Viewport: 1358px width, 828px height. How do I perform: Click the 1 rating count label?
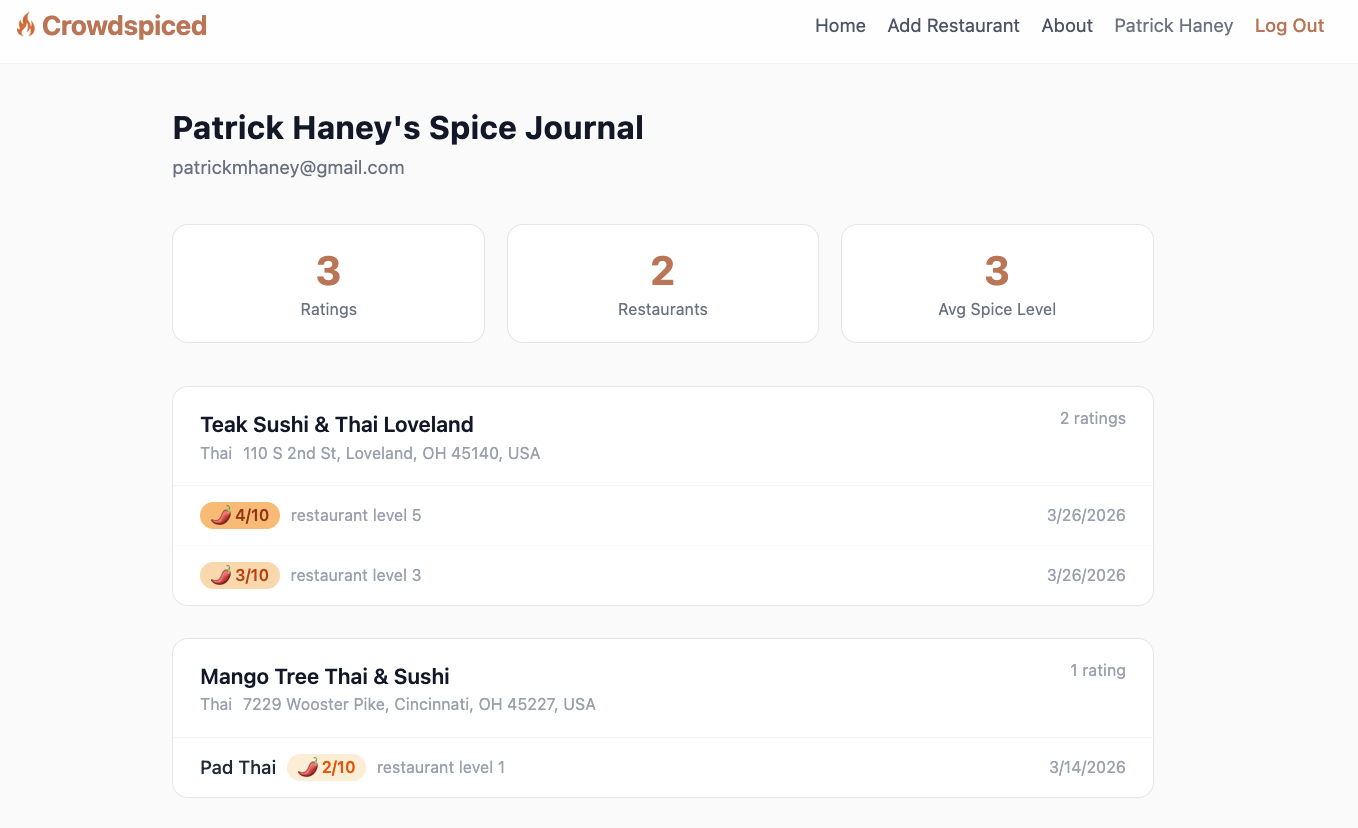click(1098, 670)
